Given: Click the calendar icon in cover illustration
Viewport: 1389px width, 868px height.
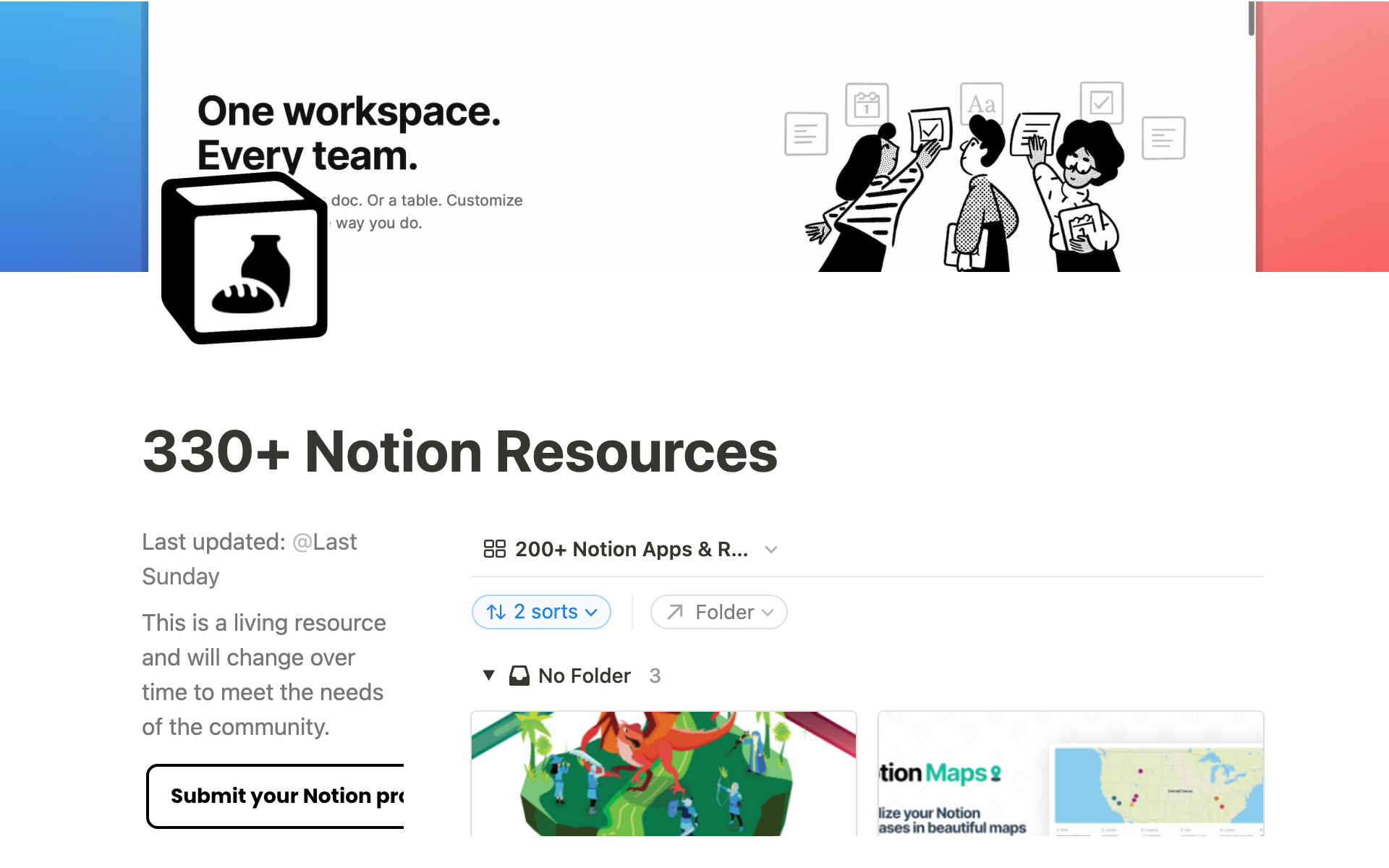Looking at the screenshot, I should pos(866,105).
